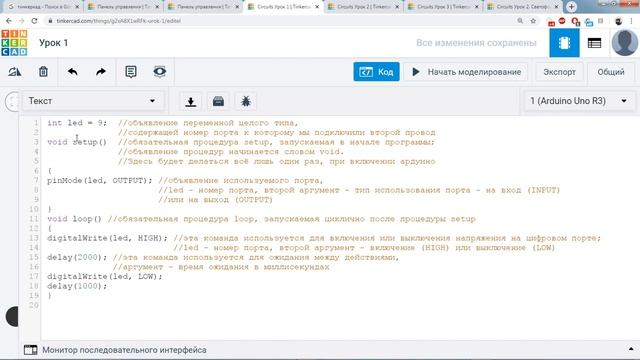Screen dimensions: 640x360
Task: Click digitalWrite(led, LOW); on line 17
Action: click(x=104, y=276)
